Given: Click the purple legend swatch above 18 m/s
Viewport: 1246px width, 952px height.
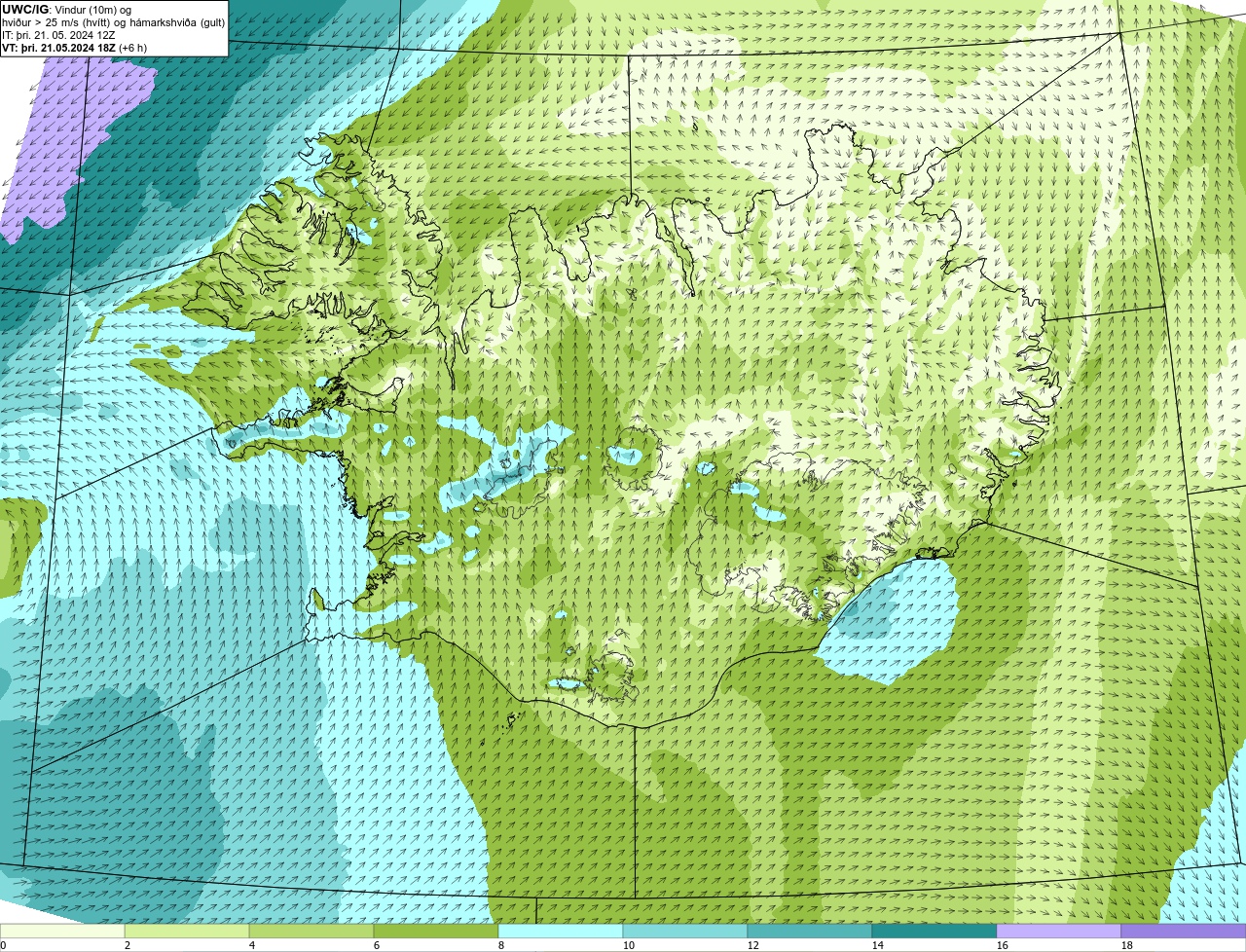Looking at the screenshot, I should pos(1184,932).
